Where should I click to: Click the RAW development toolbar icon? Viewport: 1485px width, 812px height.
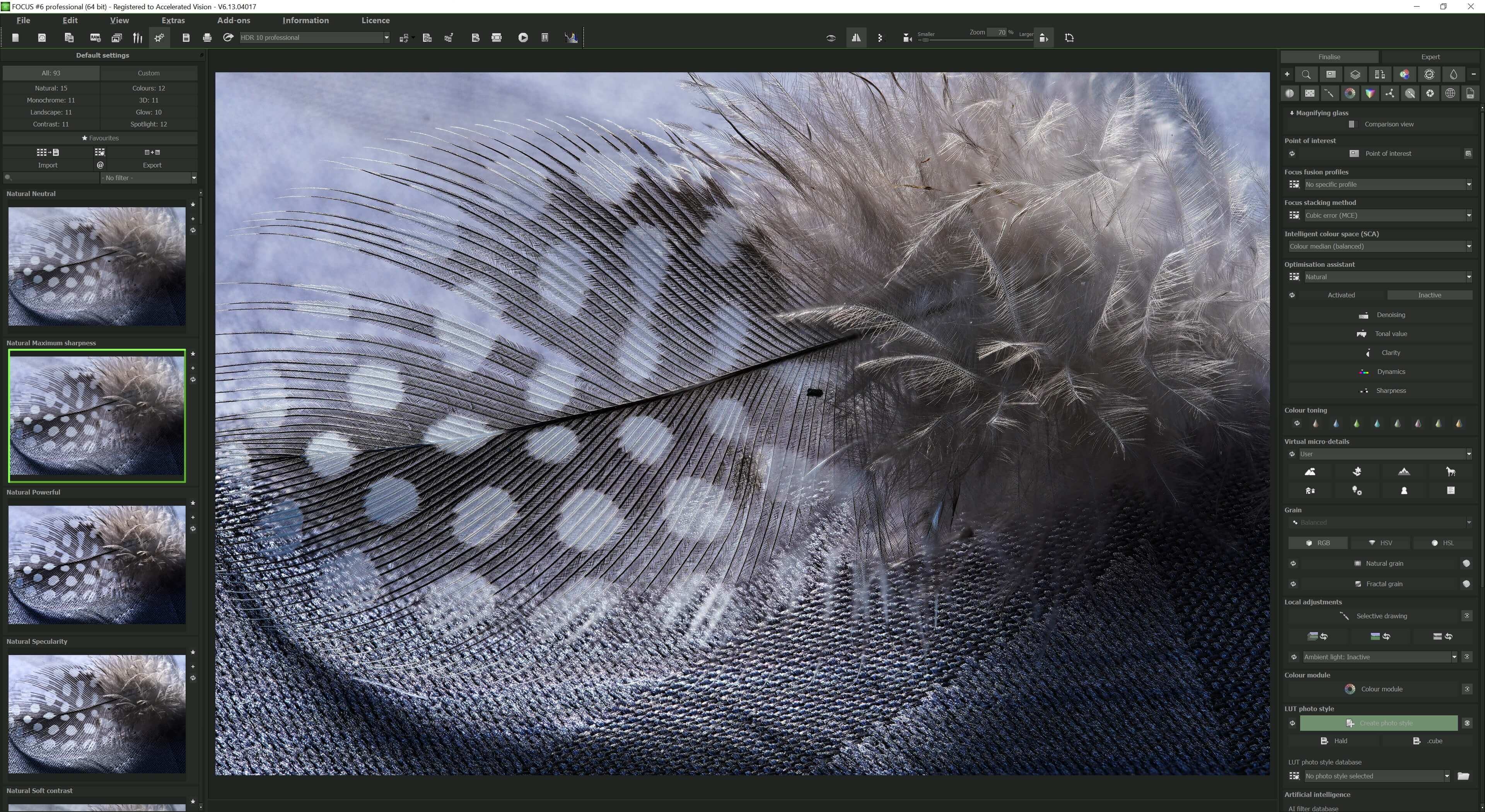[95, 38]
